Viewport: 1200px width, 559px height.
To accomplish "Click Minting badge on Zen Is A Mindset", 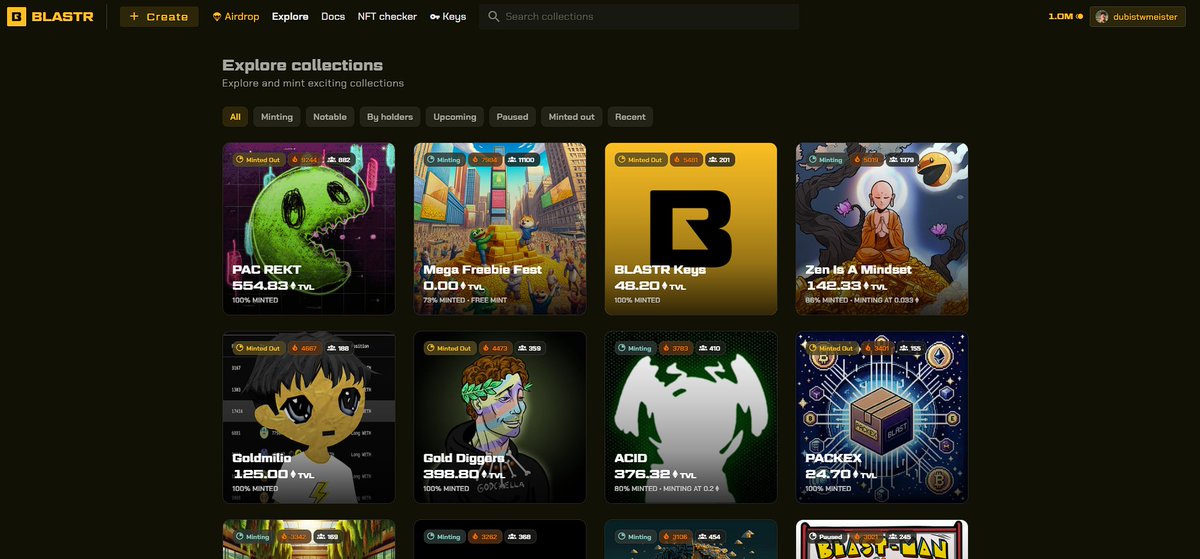I will (x=826, y=160).
